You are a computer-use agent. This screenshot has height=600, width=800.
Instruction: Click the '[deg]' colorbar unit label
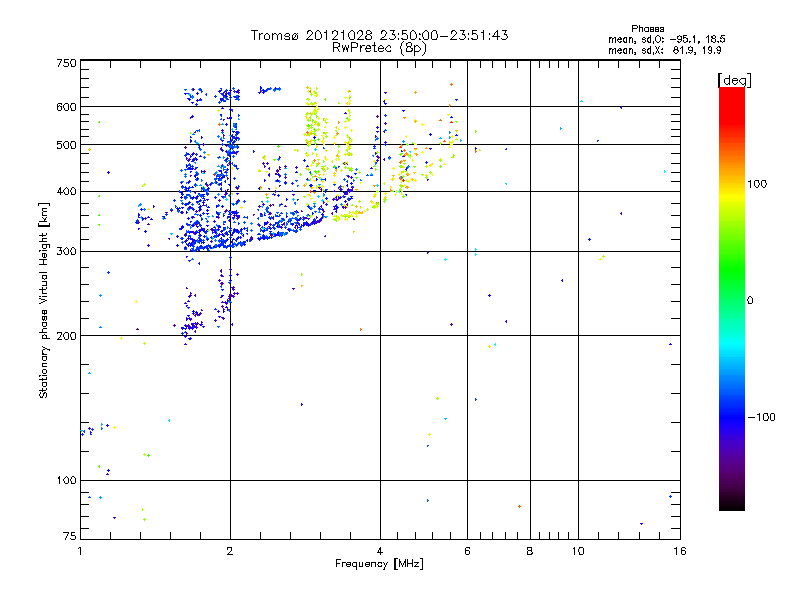tap(734, 80)
